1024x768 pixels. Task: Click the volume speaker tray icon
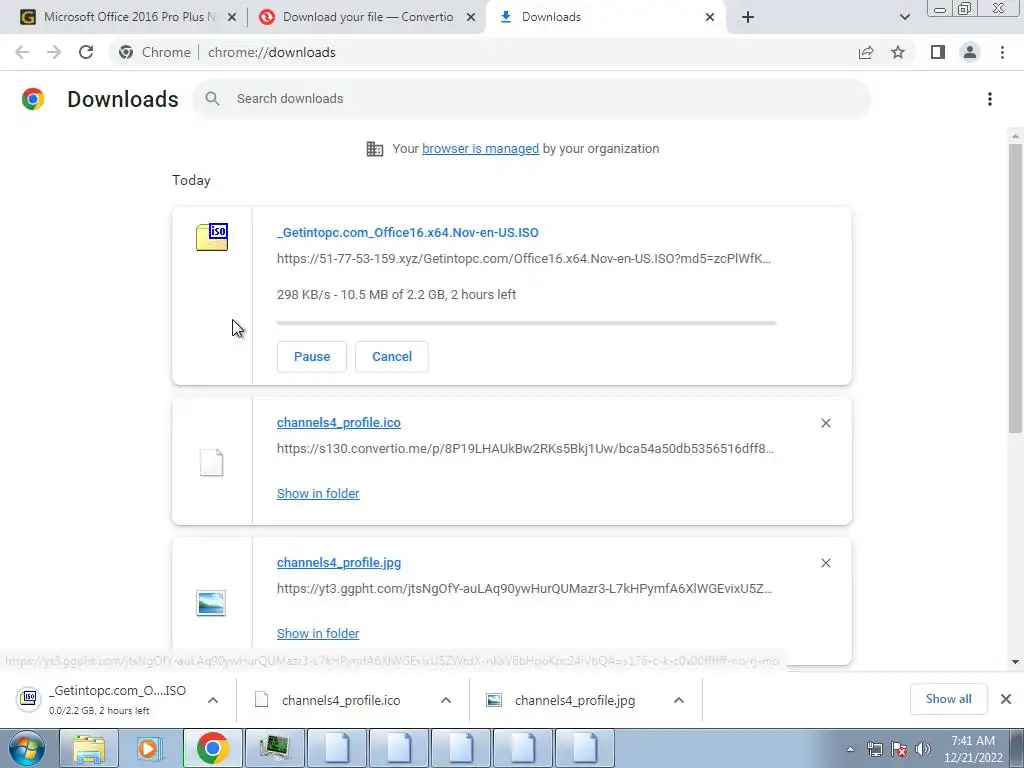923,749
